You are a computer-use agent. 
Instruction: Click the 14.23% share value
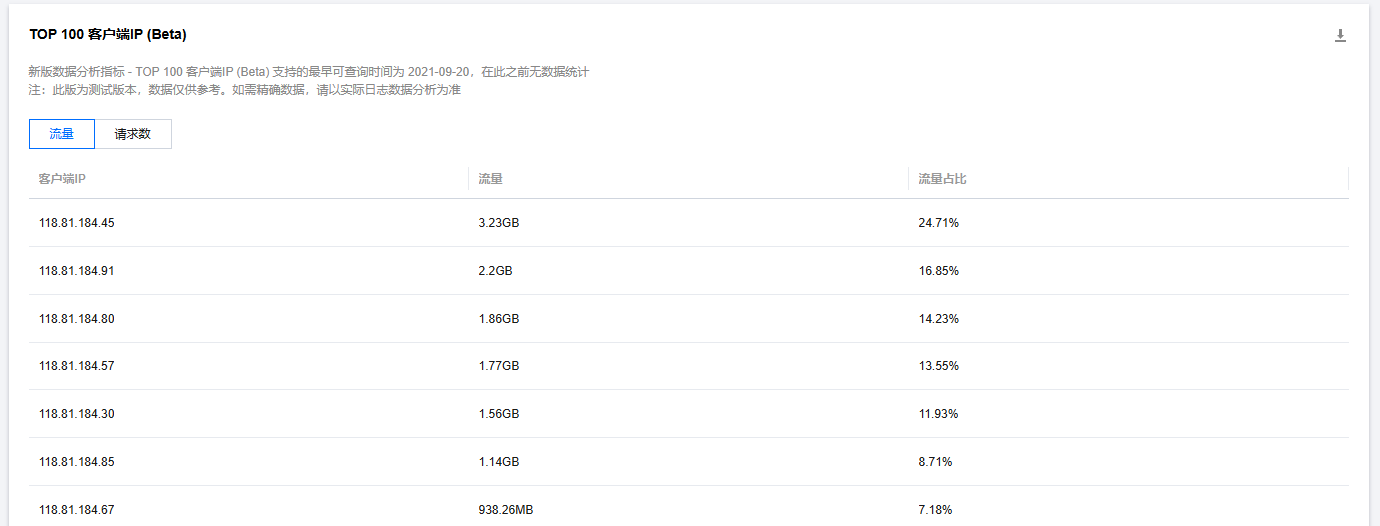click(x=938, y=319)
